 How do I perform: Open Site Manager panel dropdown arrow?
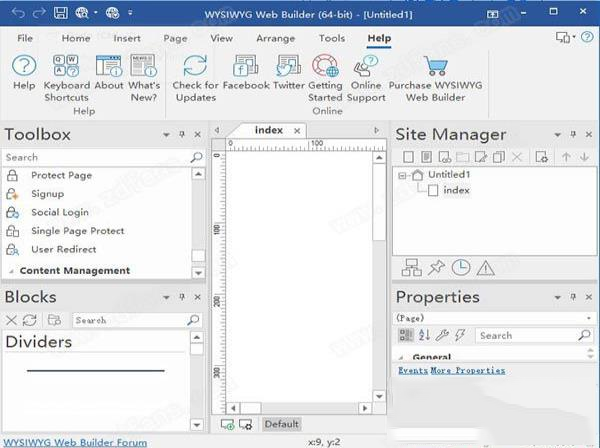(558, 135)
